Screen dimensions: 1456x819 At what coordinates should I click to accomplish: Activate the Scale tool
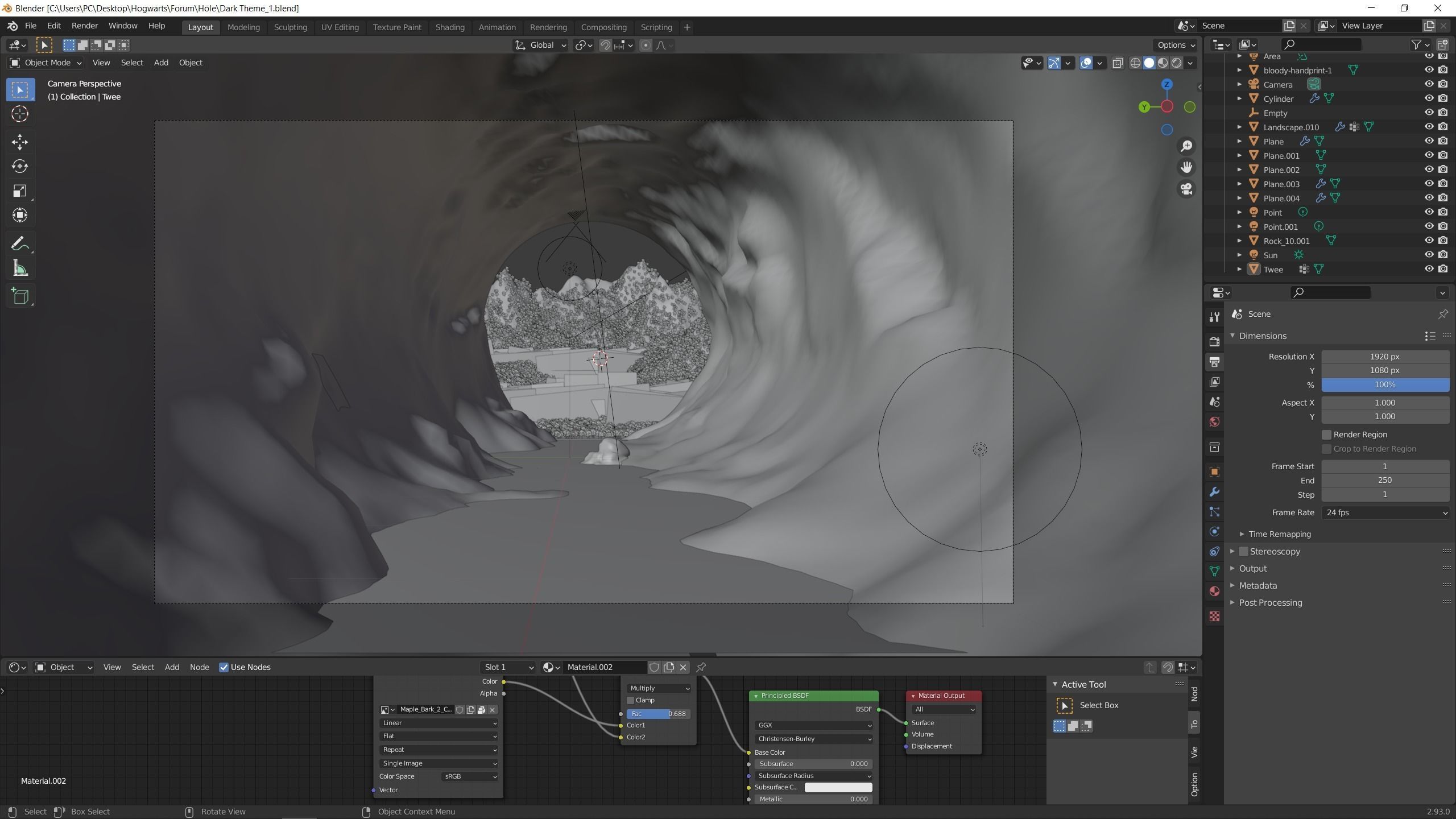click(x=20, y=191)
